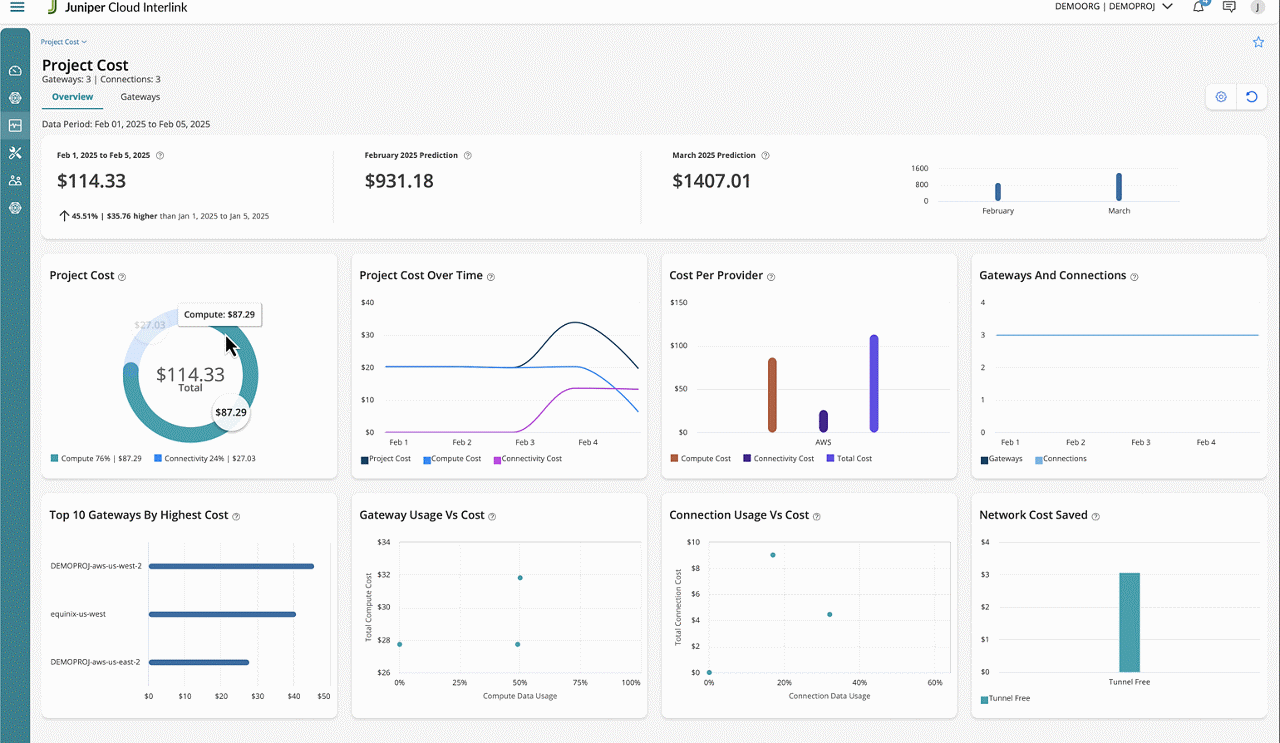The image size is (1280, 743).
Task: Collapse the sidebar using the hamburger menu
Action: [18, 8]
